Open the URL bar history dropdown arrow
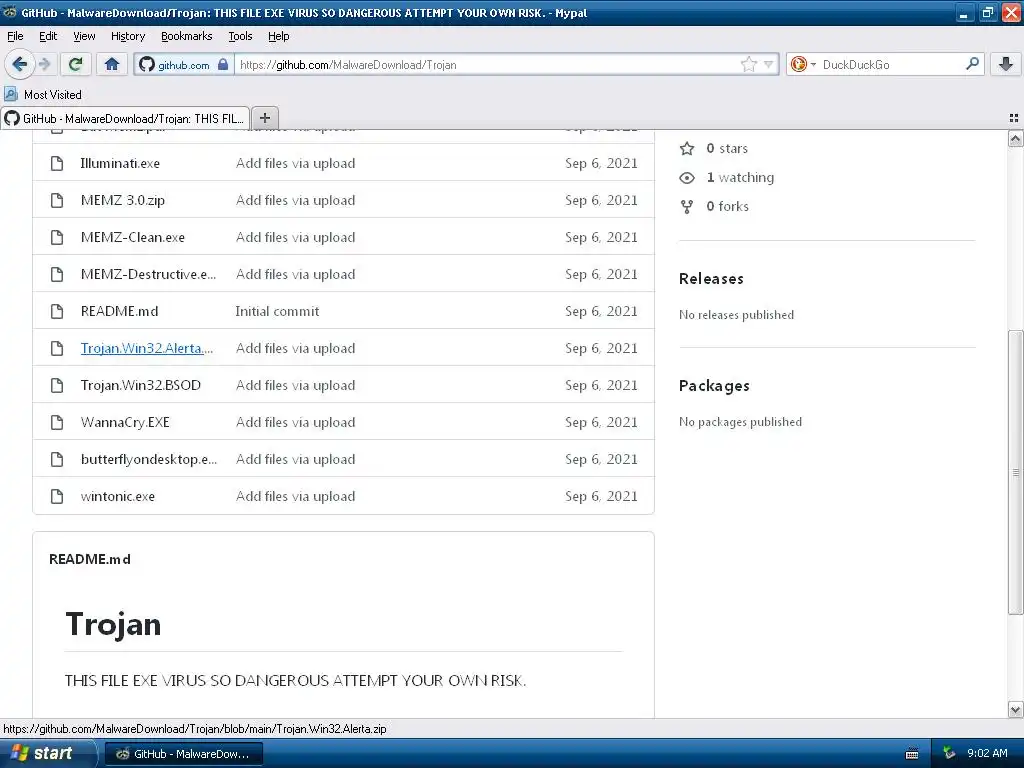Screen dimensions: 1024x768 pos(769,64)
